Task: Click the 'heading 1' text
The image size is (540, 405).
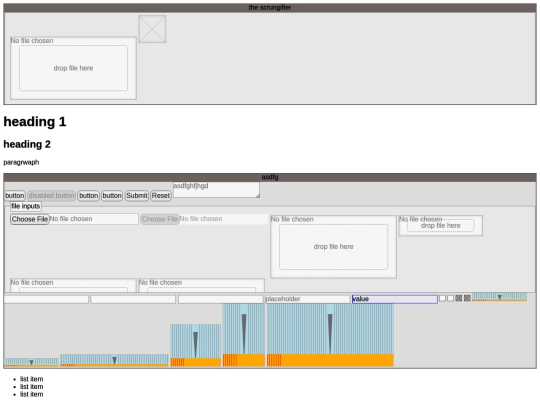Action: (35, 122)
